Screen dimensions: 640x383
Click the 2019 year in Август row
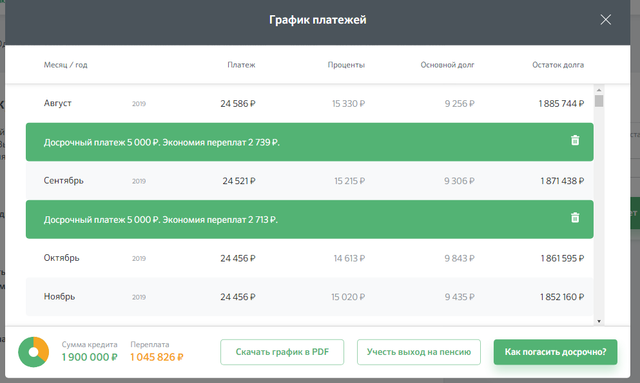click(x=139, y=104)
